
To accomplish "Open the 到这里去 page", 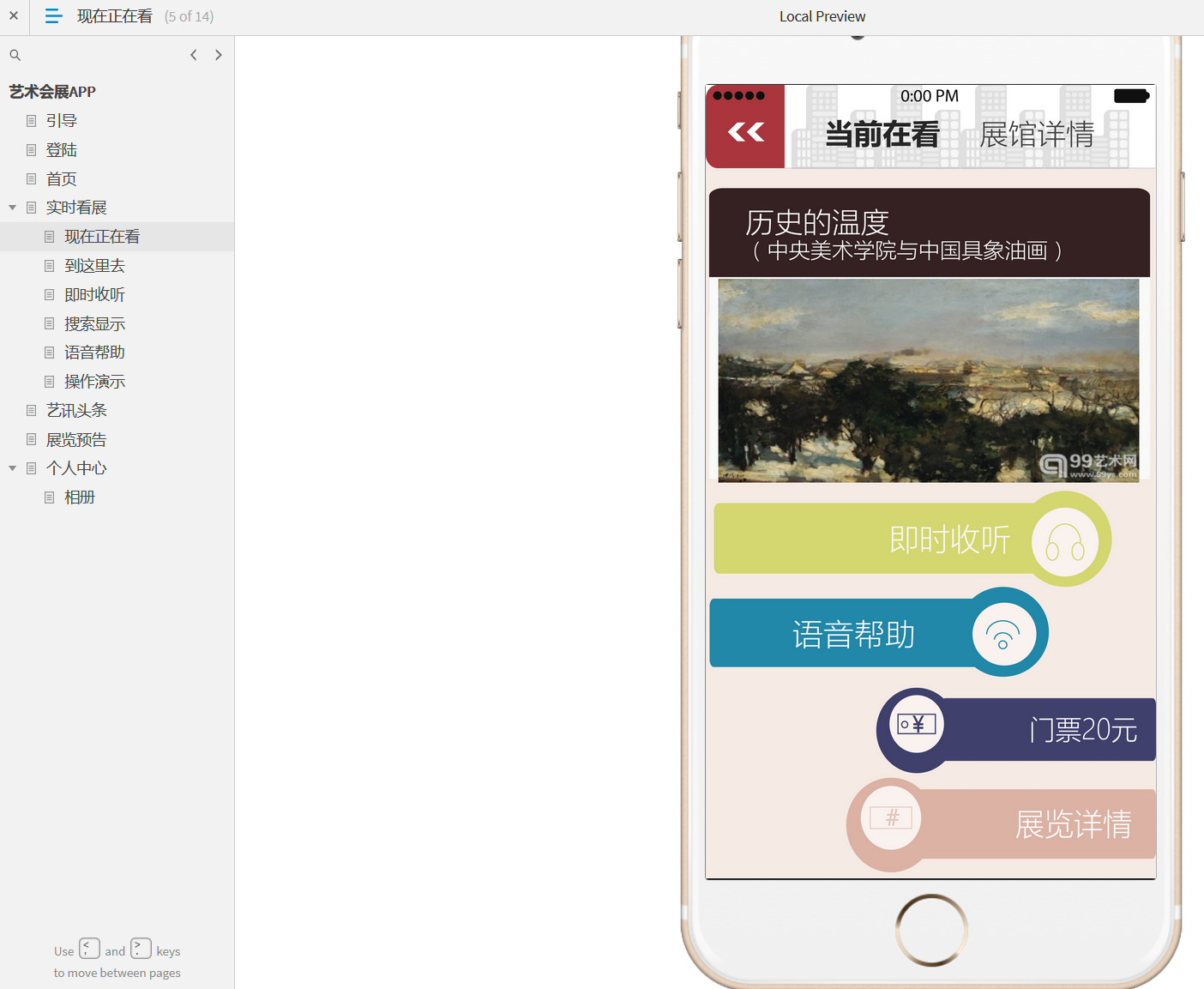I will (x=95, y=266).
